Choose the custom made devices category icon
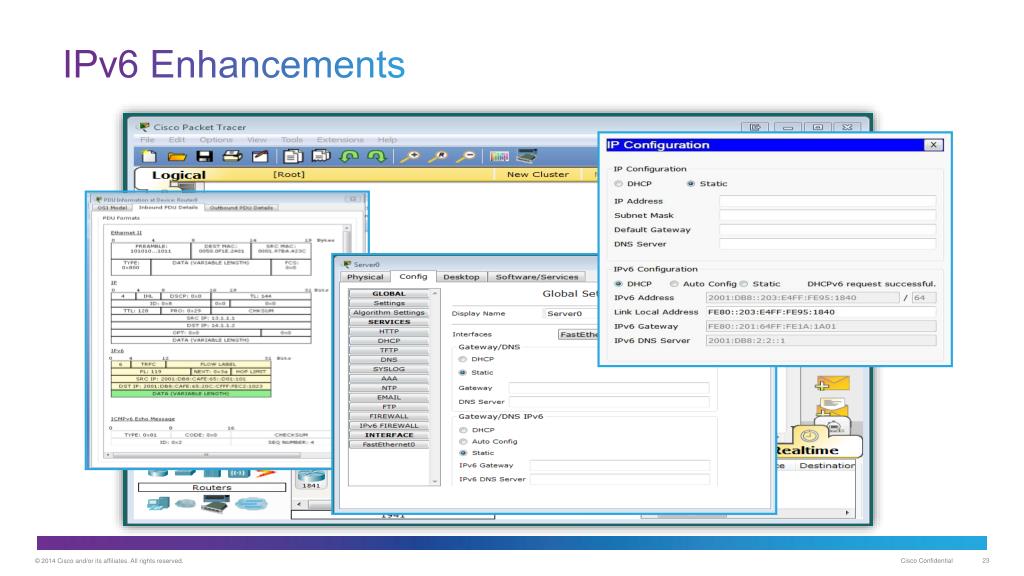The image size is (1024, 576). pos(216,502)
